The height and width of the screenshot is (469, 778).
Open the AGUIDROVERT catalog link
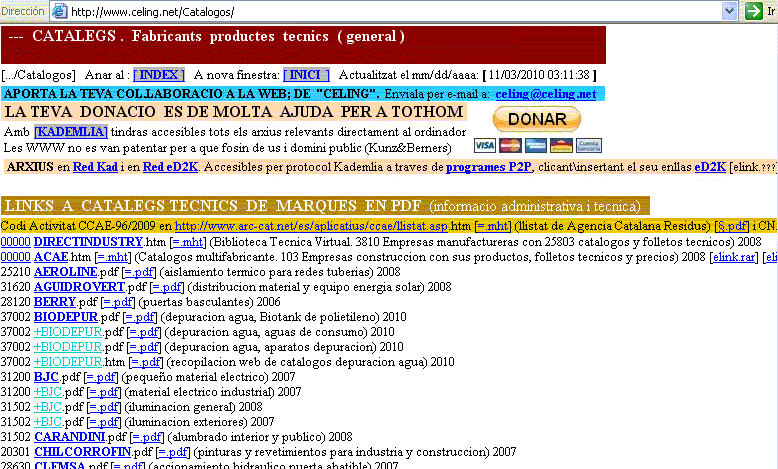[79, 287]
